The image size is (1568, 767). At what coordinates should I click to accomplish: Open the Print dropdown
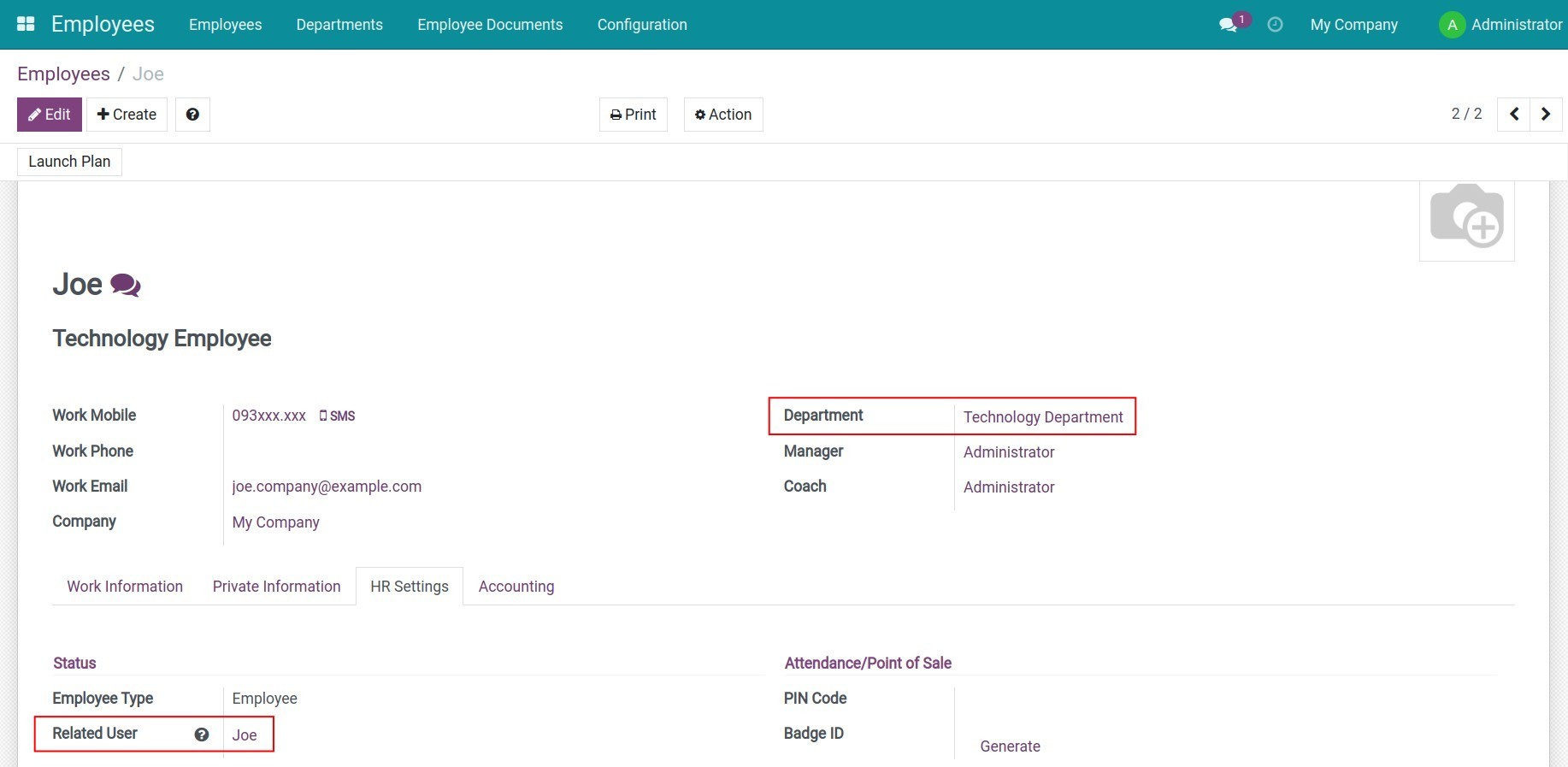(633, 115)
